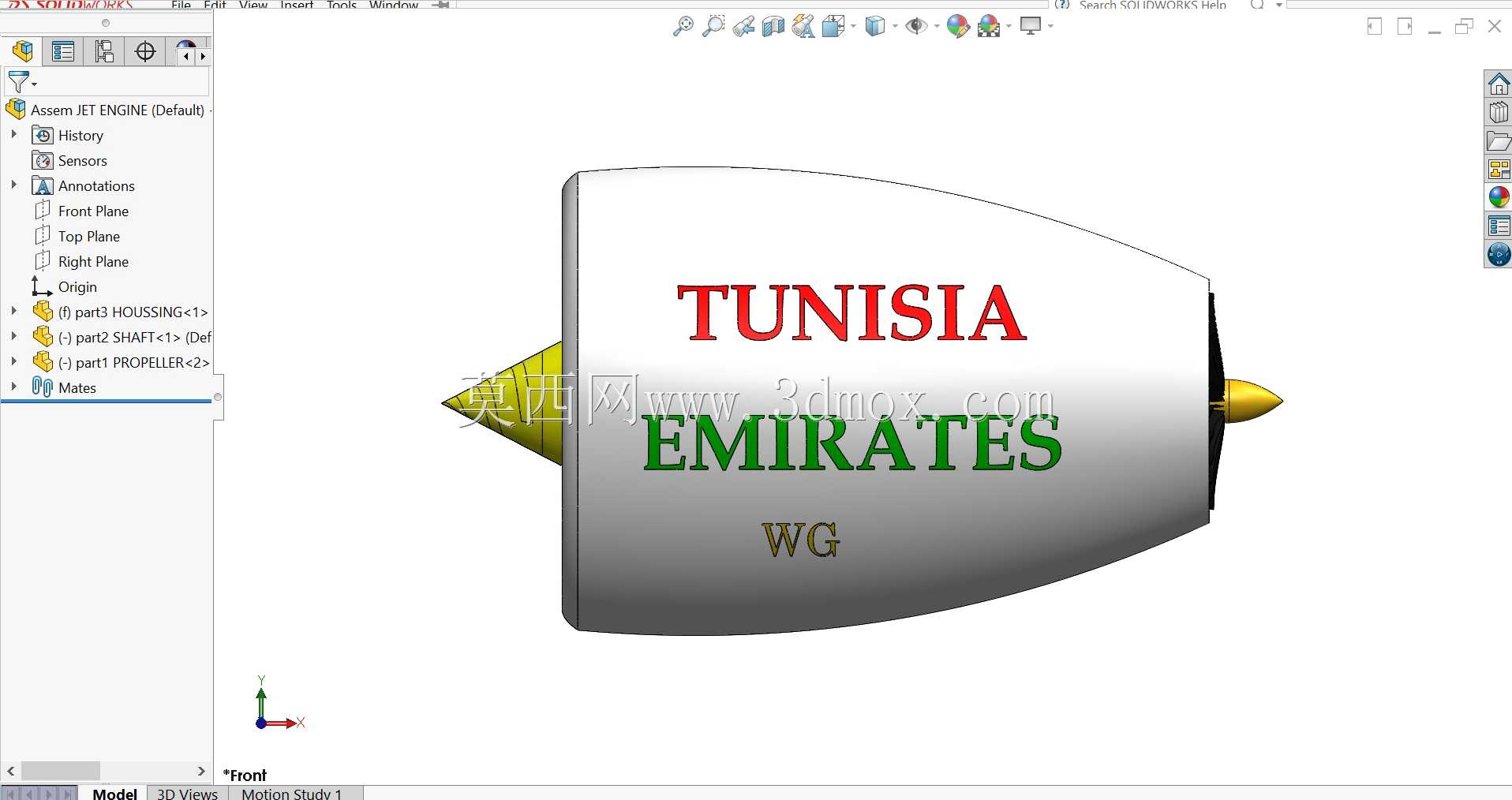
Task: Click the FeatureManager horizontal scrollbar thumb
Action: (61, 771)
